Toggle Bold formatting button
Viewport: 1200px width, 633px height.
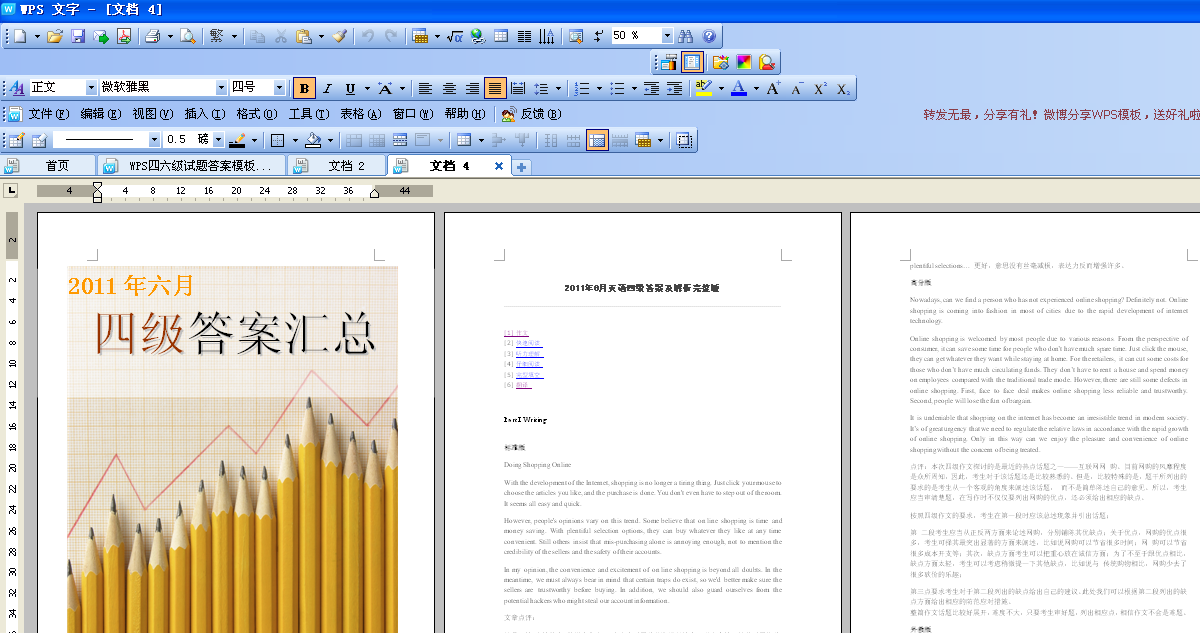[305, 88]
